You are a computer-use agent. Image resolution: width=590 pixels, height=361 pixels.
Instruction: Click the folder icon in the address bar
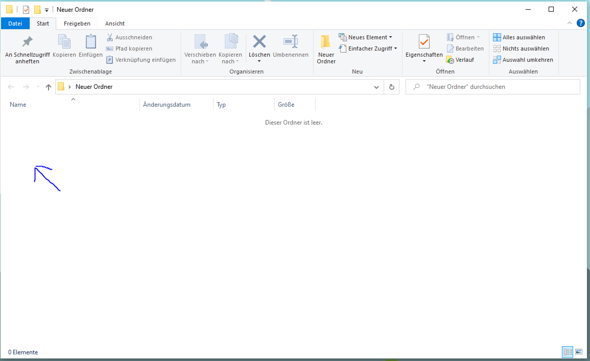pos(61,87)
